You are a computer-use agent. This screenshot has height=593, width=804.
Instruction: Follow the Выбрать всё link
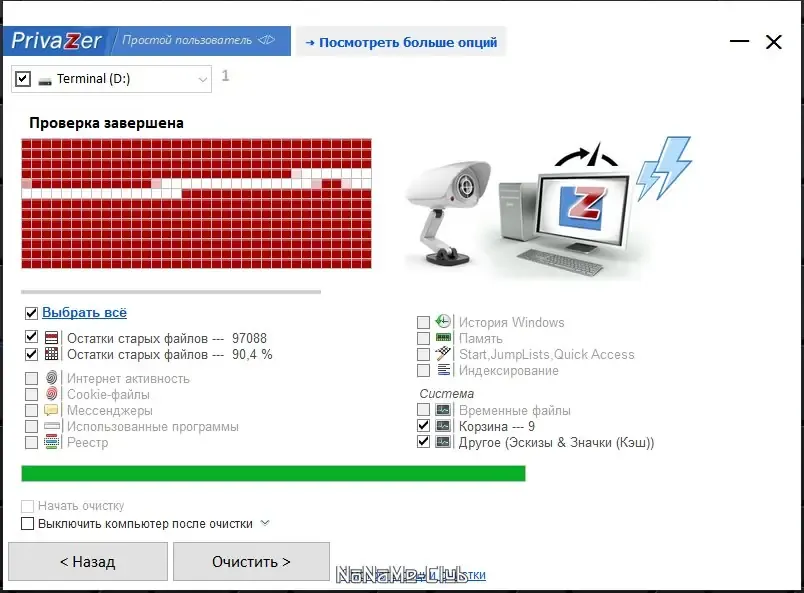(84, 312)
